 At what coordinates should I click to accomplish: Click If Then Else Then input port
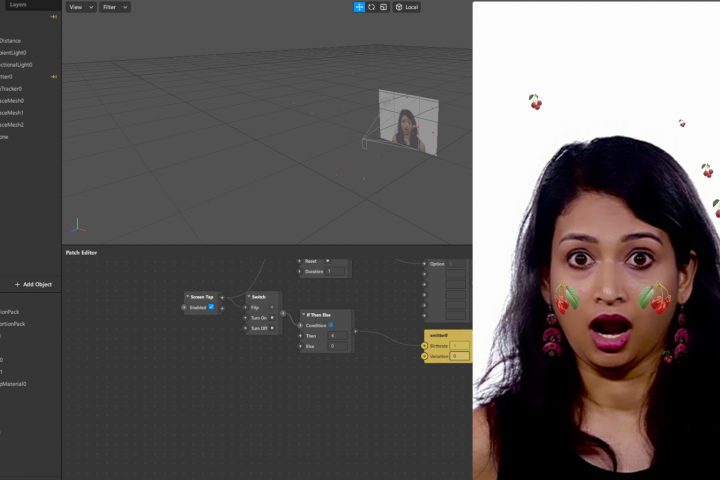tap(300, 336)
